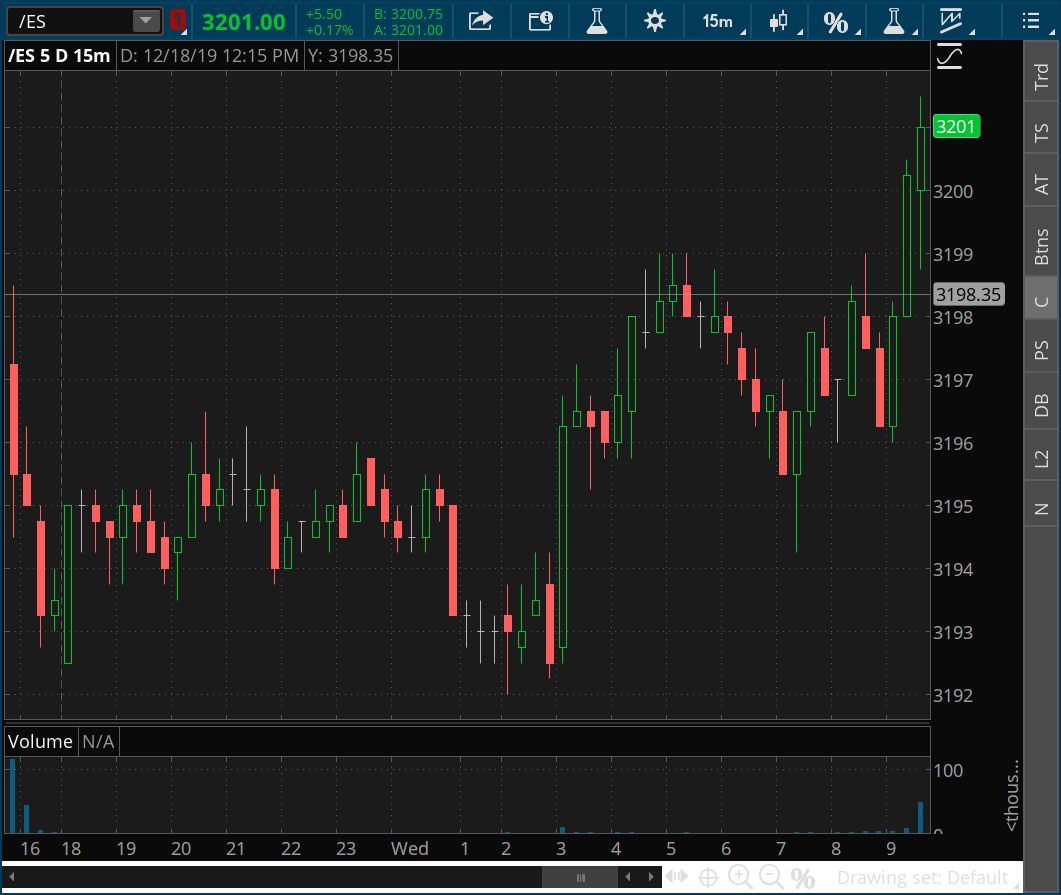Screen dimensions: 1061x895
Task: Open the symbol selector dropdown arrow
Action: tap(146, 22)
